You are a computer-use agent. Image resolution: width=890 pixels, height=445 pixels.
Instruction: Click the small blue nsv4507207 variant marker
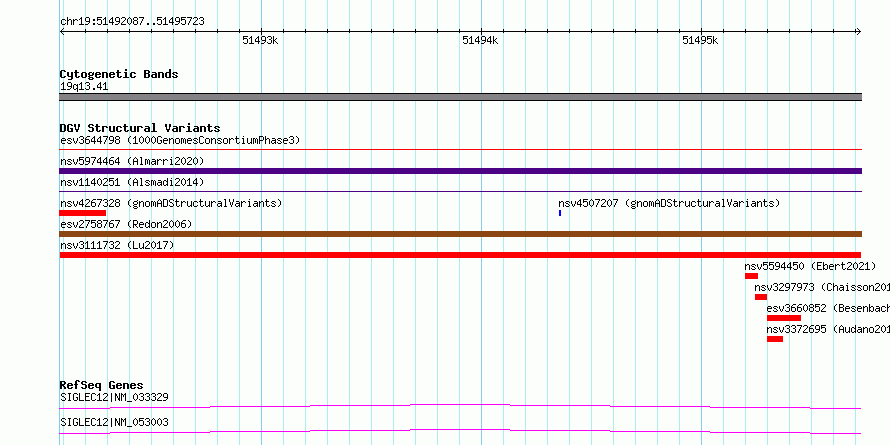[560, 213]
